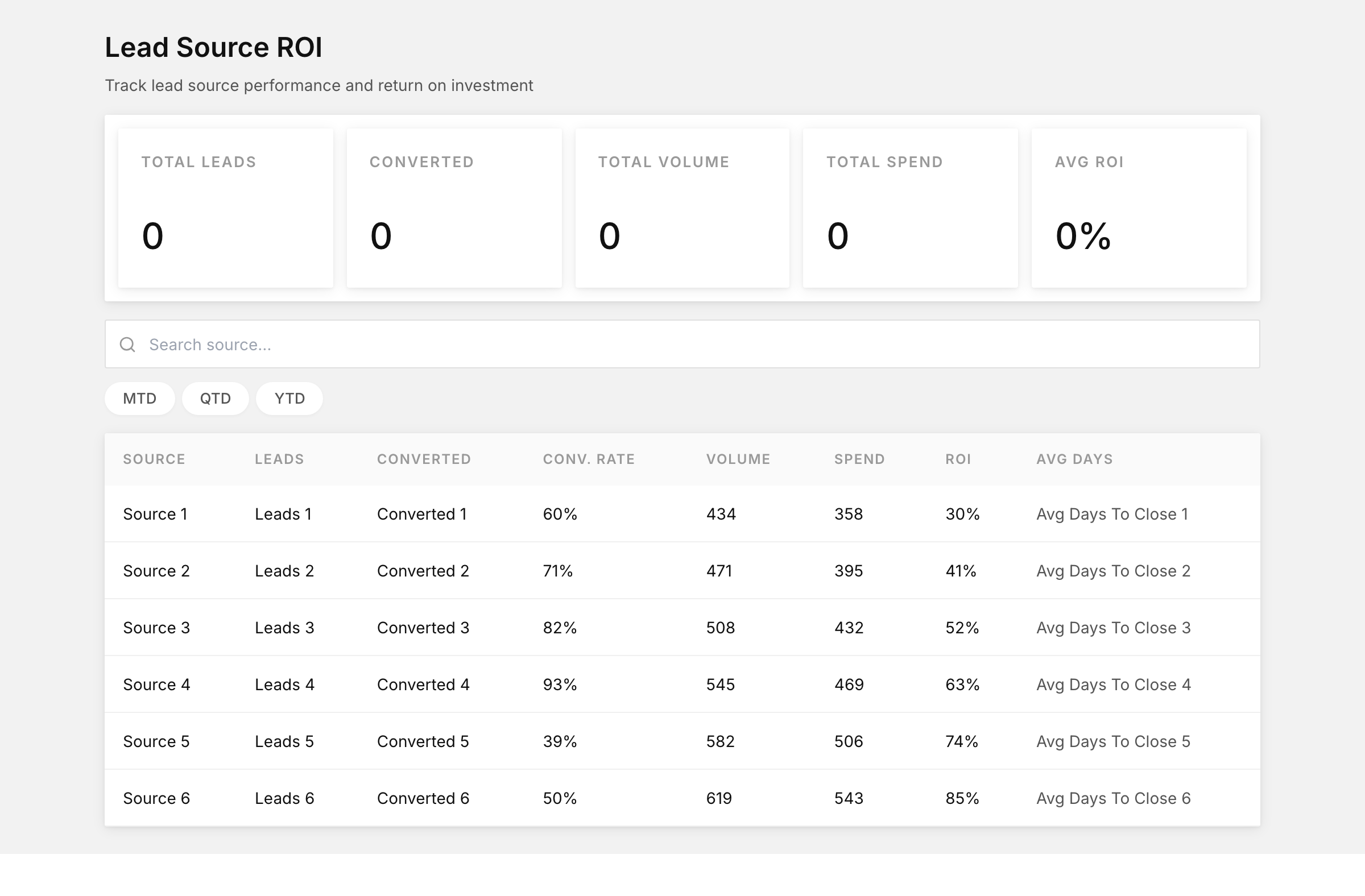Image resolution: width=1365 pixels, height=896 pixels.
Task: Click the Leads 6 cell
Action: coord(284,798)
